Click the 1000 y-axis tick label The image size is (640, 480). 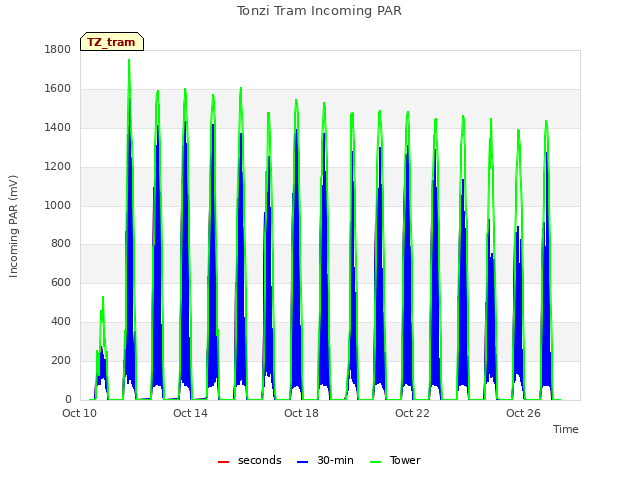point(58,205)
